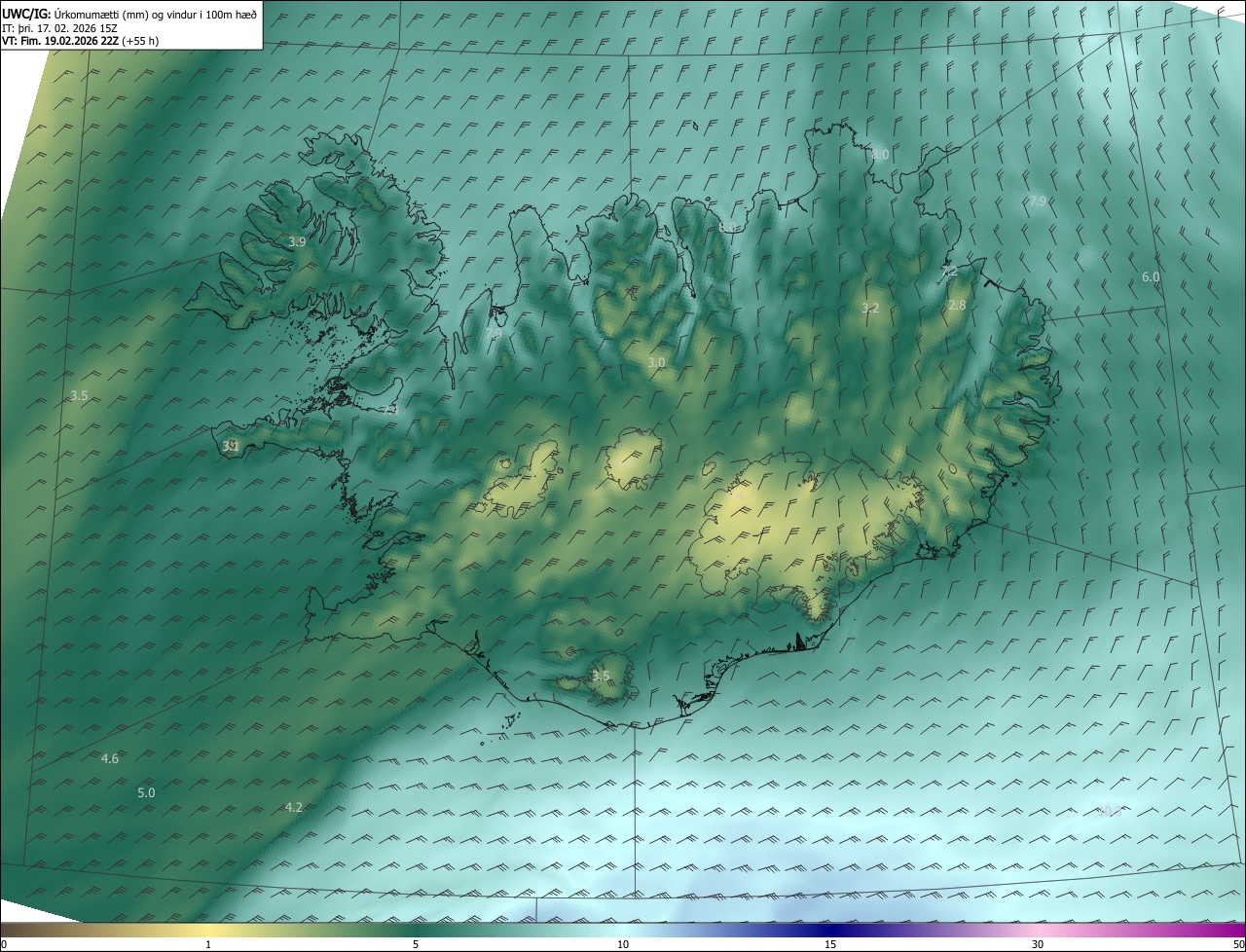Screen dimensions: 1246x952
Task: Click the 5 tick label on the color scale
Action: pos(416,945)
